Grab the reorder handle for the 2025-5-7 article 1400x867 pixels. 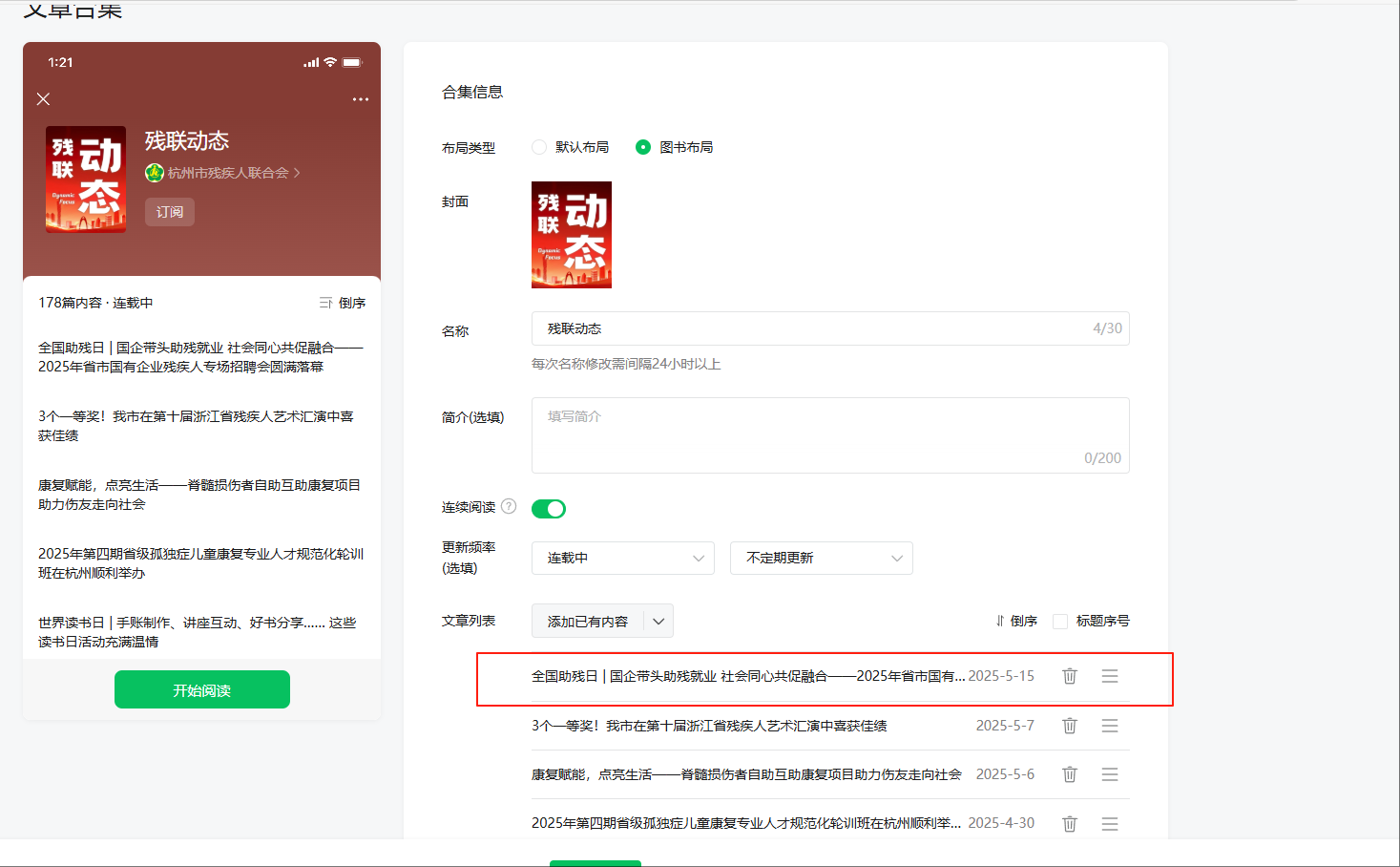(1110, 726)
